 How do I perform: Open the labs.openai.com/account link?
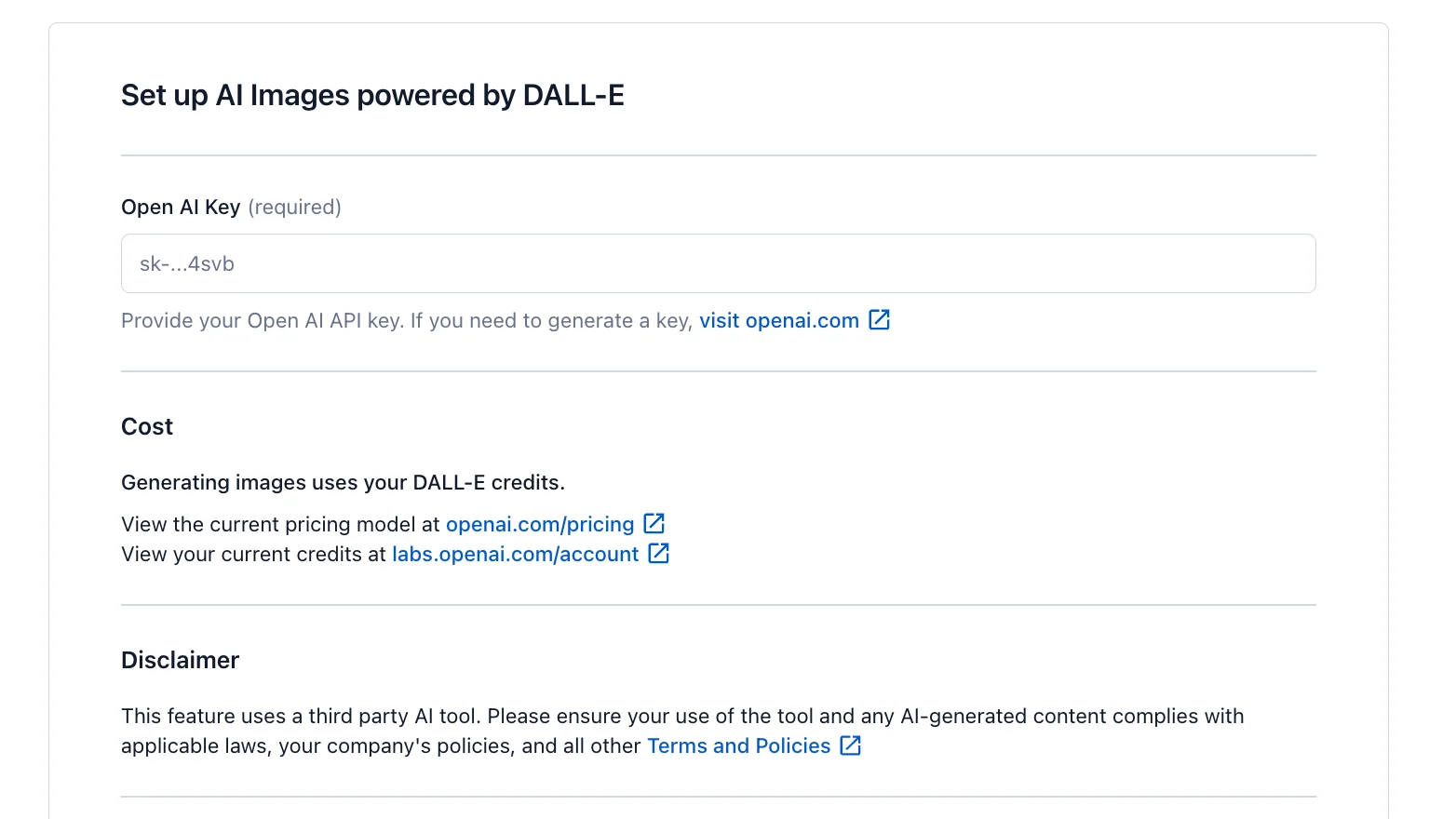coord(515,554)
